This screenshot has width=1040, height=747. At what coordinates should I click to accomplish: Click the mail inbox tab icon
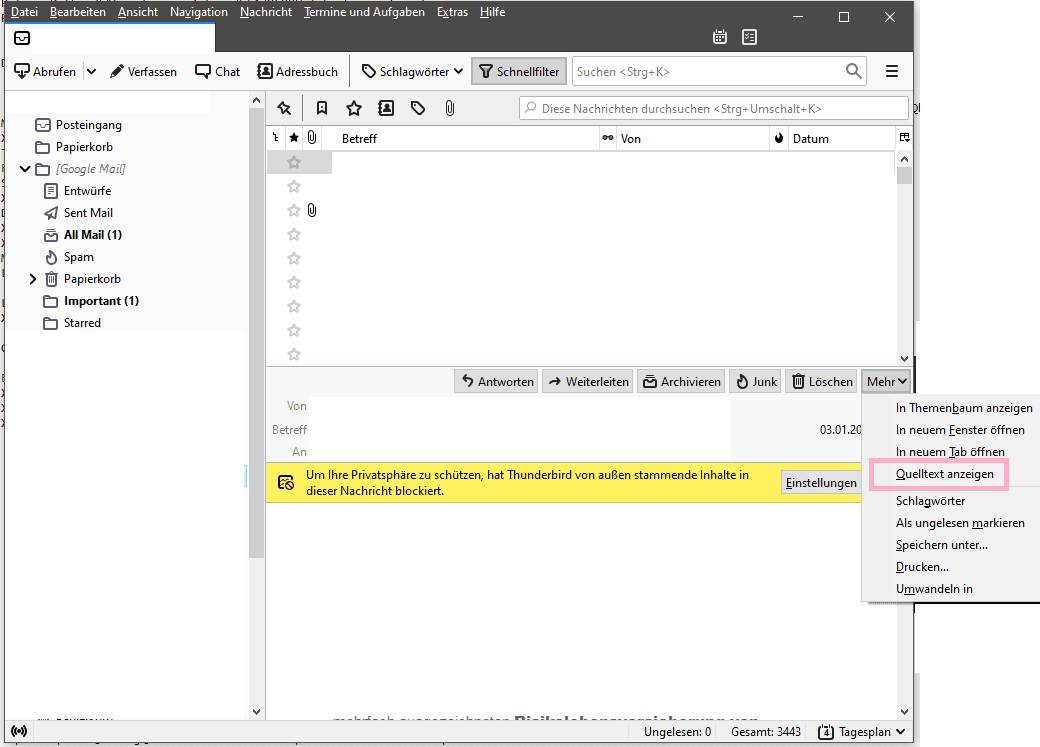[x=22, y=38]
